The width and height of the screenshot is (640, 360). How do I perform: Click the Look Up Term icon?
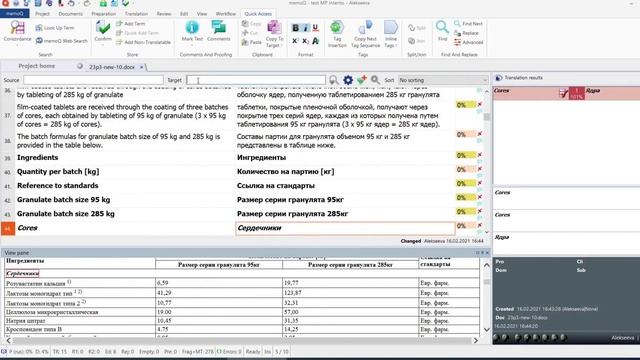tap(39, 28)
